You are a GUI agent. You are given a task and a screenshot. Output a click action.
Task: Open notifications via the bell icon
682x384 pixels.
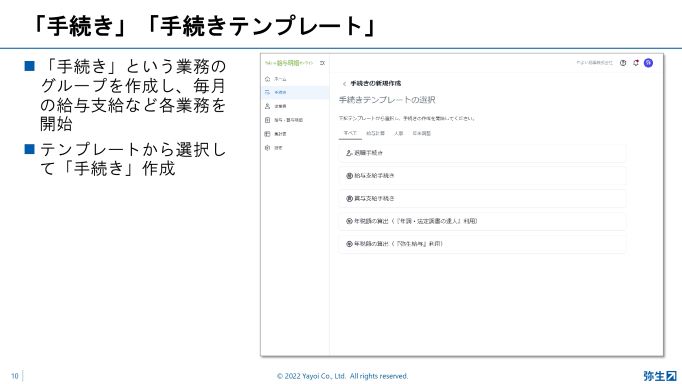[636, 63]
